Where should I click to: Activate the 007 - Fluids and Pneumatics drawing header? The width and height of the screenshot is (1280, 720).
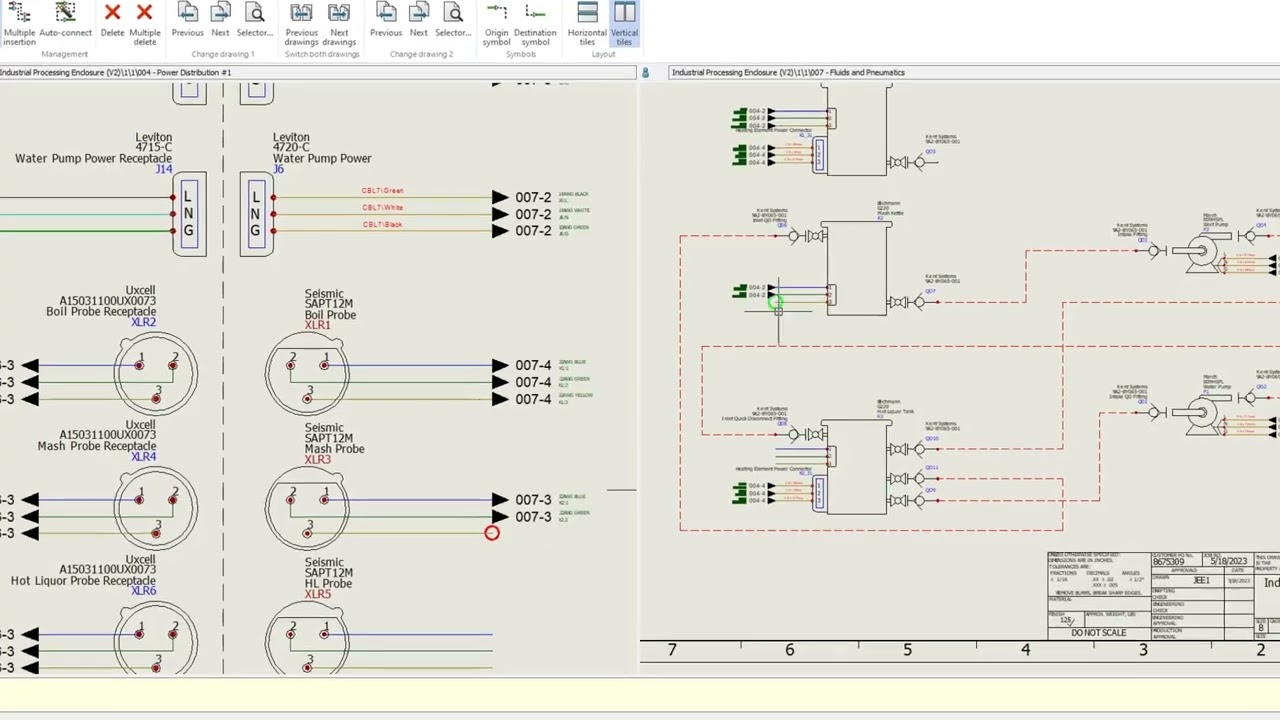788,72
